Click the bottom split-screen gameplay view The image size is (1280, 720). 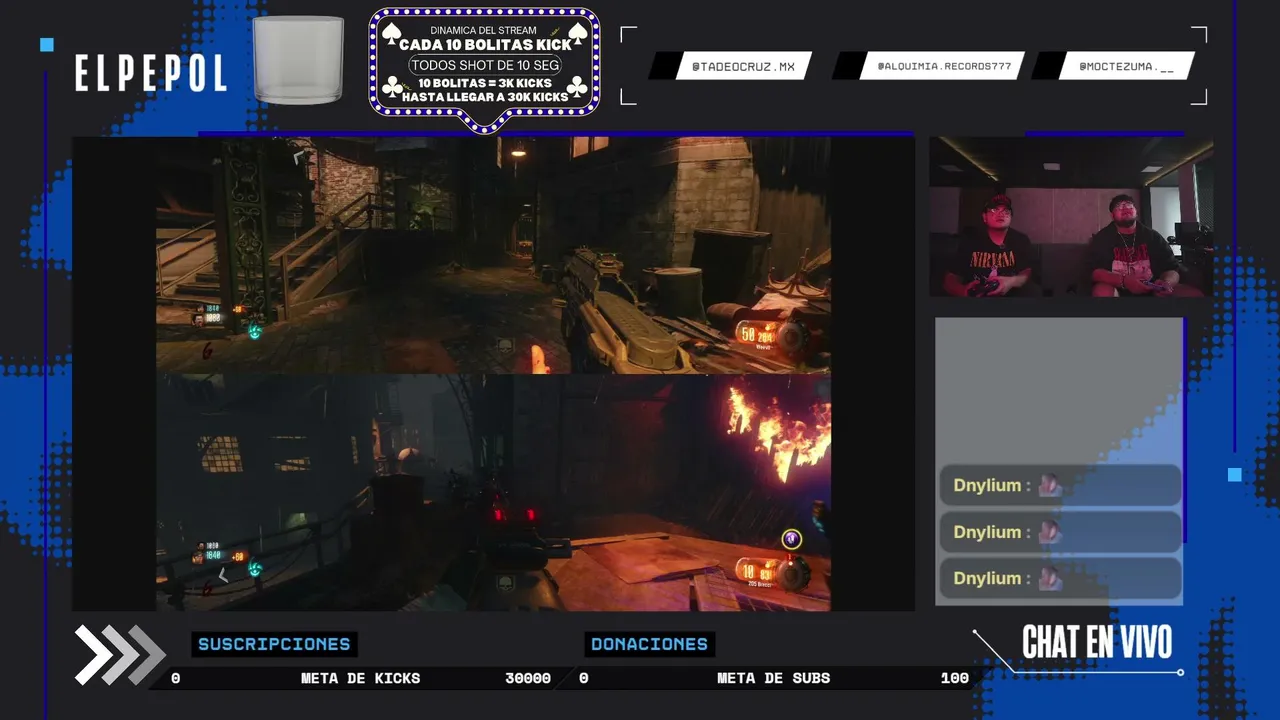[493, 492]
